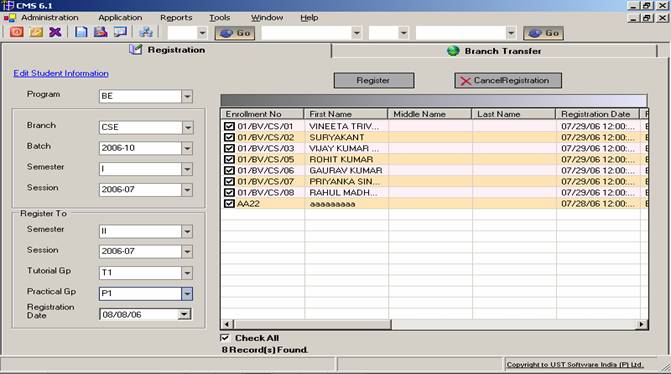The image size is (671, 374).
Task: Uncheck the row 01/BV/CS/03 checkbox
Action: (x=229, y=148)
